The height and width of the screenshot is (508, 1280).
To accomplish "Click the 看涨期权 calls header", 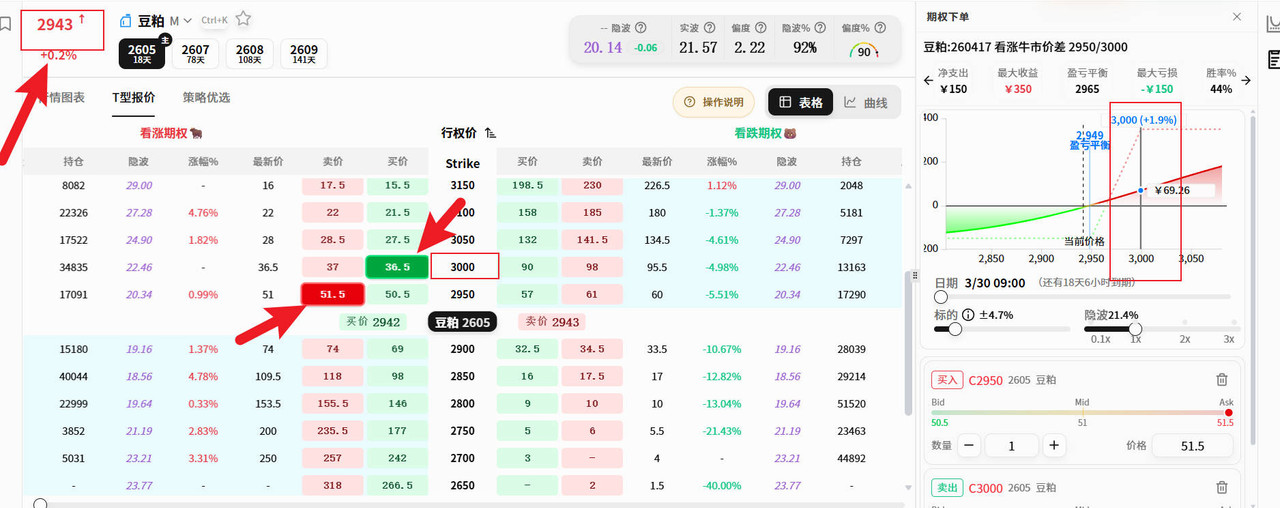I will pos(172,133).
